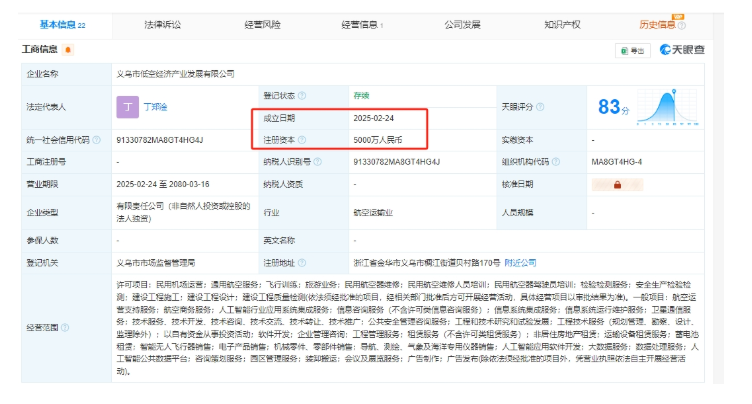The height and width of the screenshot is (404, 752).
Task: Open the 历史信息 VIP tab
Action: tap(659, 23)
